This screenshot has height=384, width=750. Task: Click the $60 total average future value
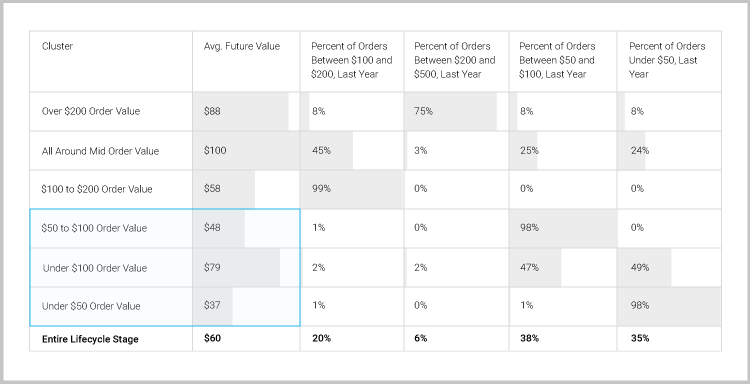tap(212, 339)
